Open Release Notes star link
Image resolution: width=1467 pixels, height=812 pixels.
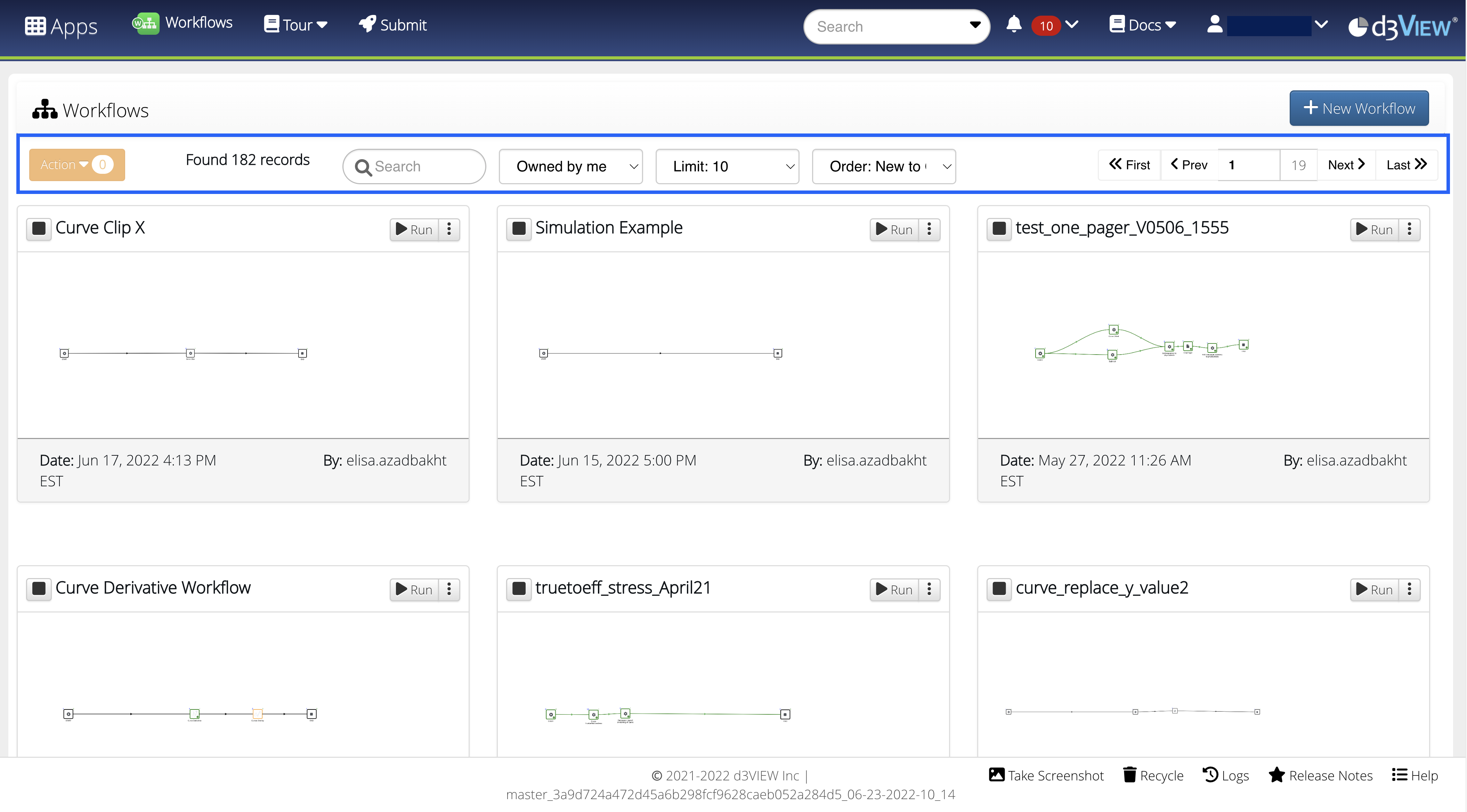coord(1321,776)
